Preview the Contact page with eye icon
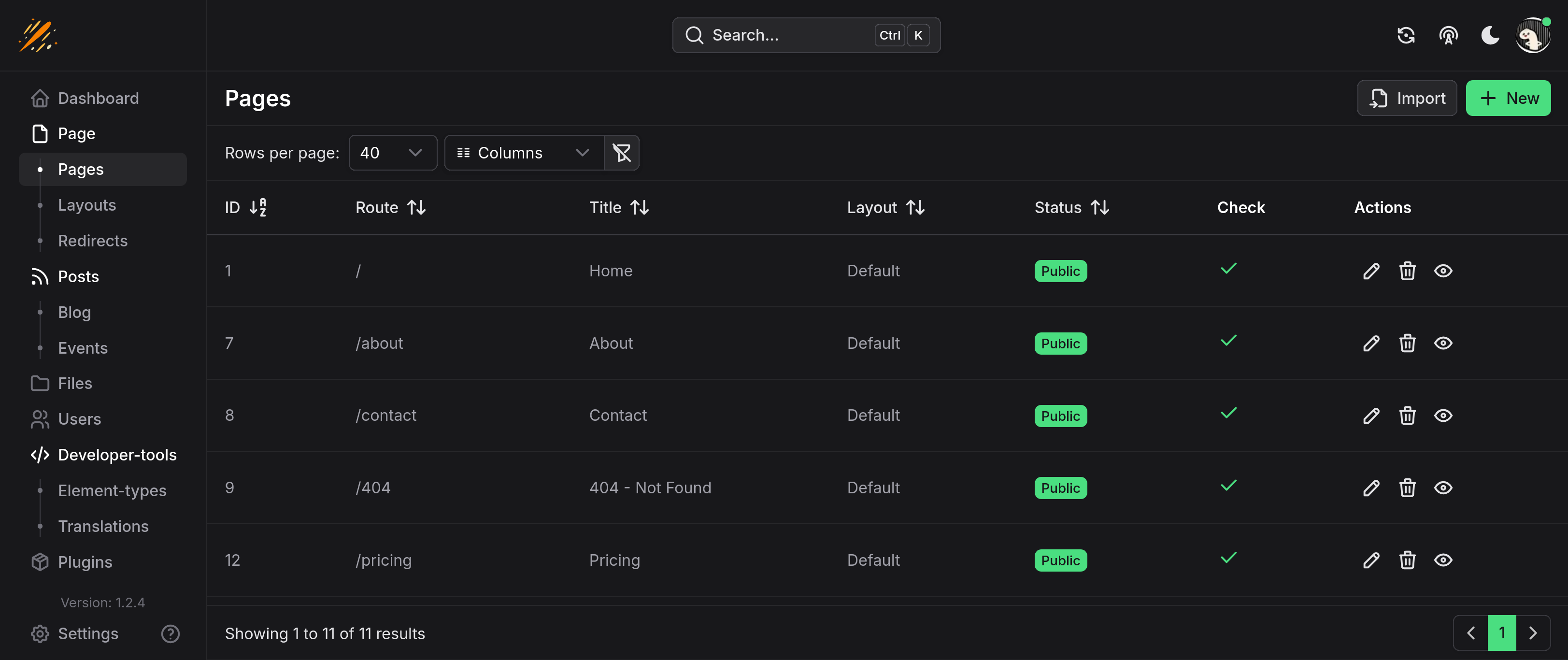 (x=1442, y=416)
